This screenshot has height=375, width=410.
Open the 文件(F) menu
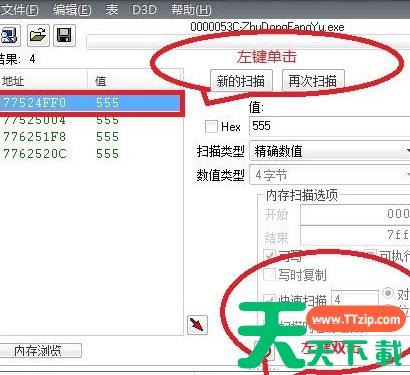pyautogui.click(x=19, y=10)
